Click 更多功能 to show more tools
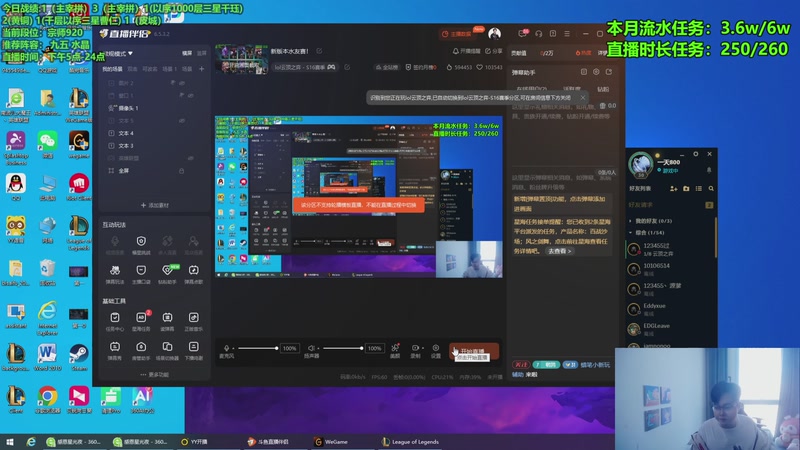The image size is (800, 450). [x=155, y=374]
